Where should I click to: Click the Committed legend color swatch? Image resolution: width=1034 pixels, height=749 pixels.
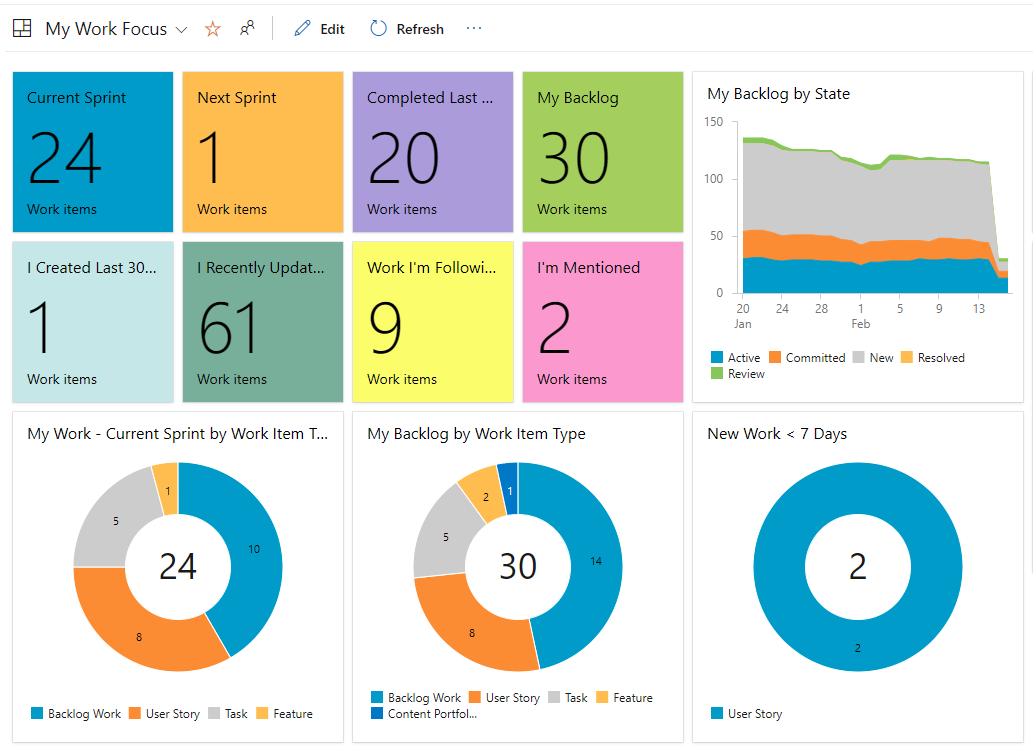(772, 357)
